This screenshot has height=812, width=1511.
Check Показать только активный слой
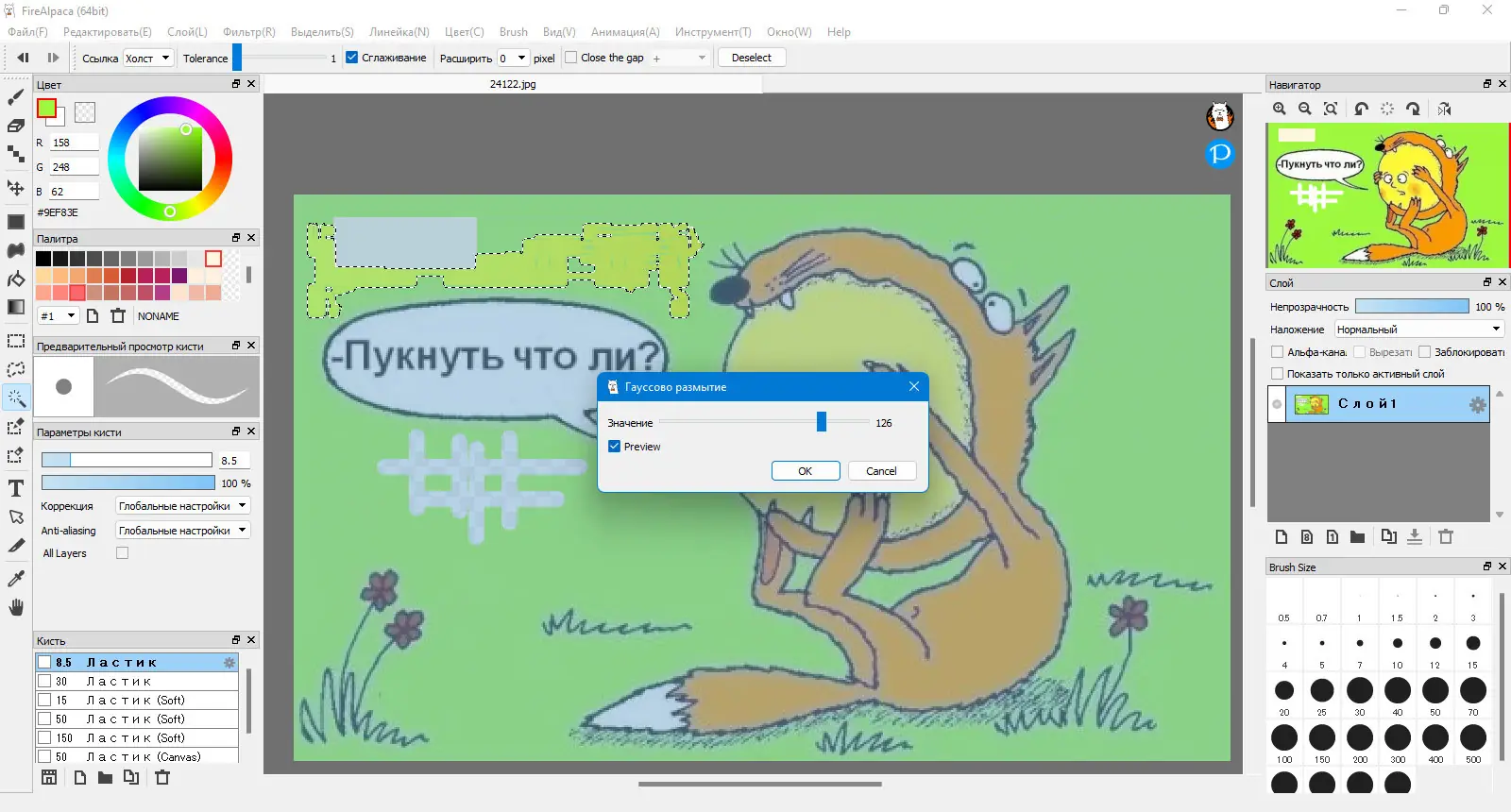point(1277,374)
